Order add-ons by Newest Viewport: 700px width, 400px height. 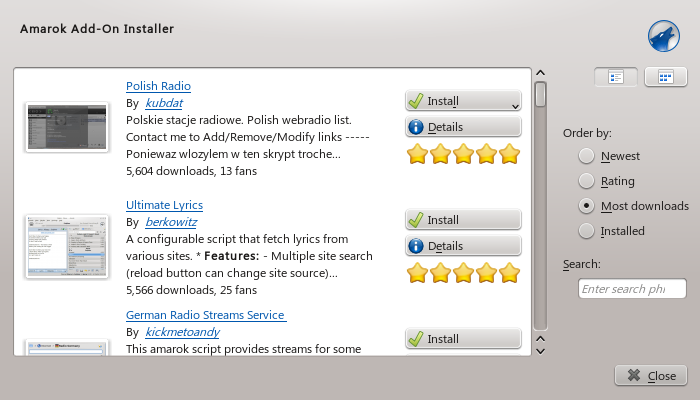(609, 156)
